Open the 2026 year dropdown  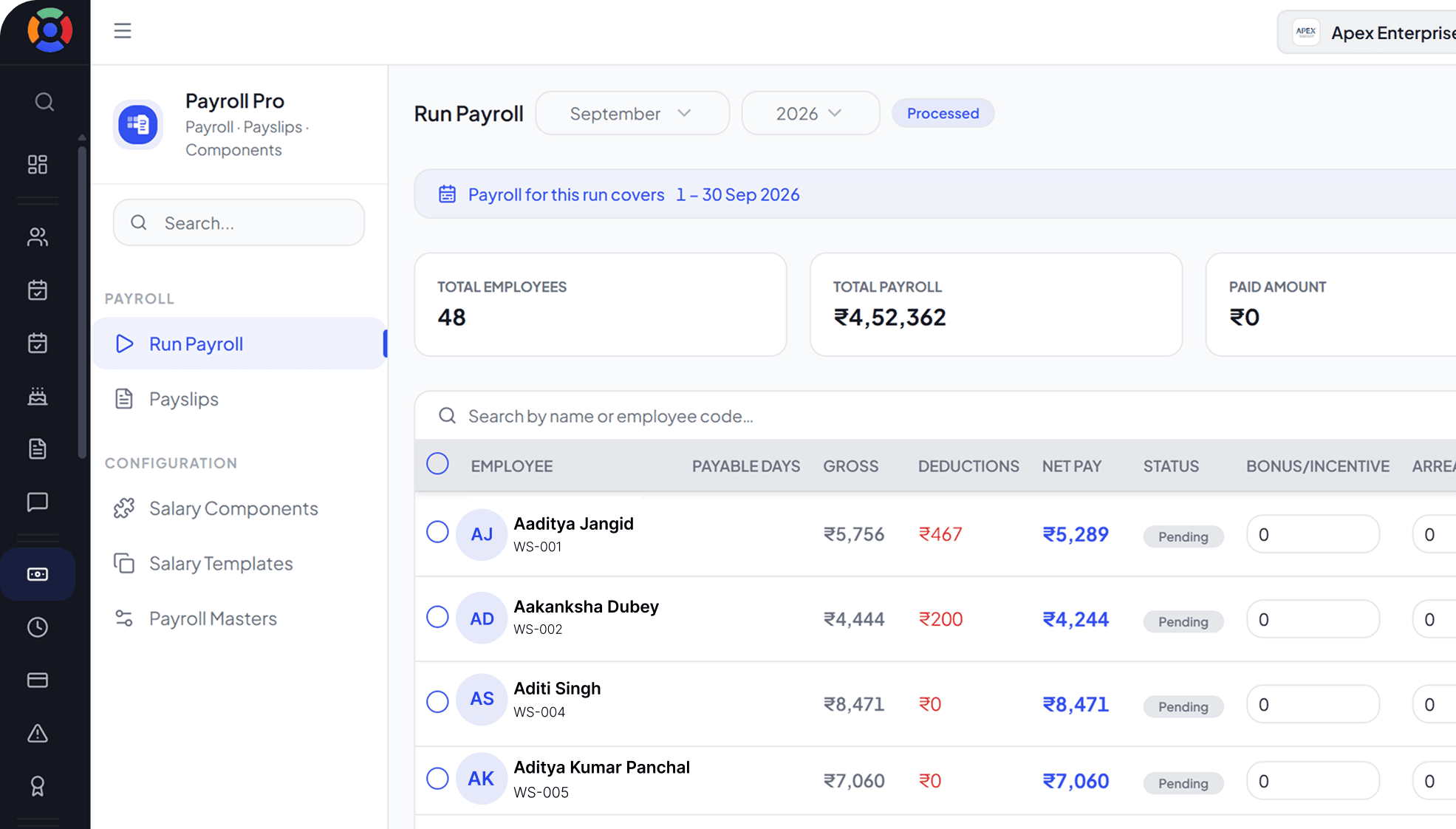(810, 114)
